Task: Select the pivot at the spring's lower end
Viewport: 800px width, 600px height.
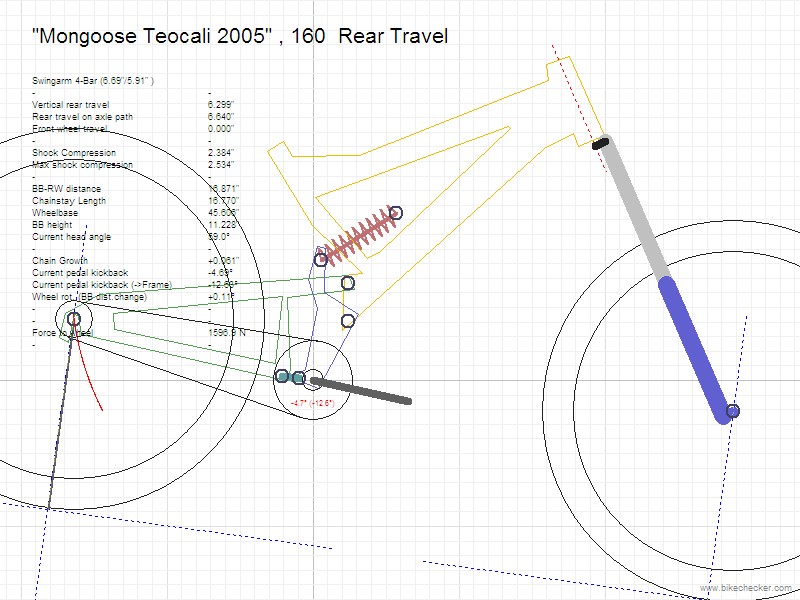Action: (x=321, y=260)
